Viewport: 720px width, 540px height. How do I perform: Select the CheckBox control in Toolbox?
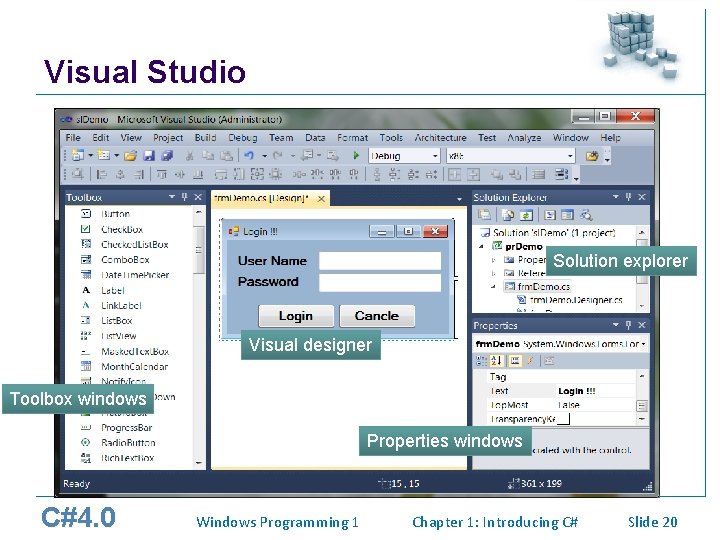(122, 229)
